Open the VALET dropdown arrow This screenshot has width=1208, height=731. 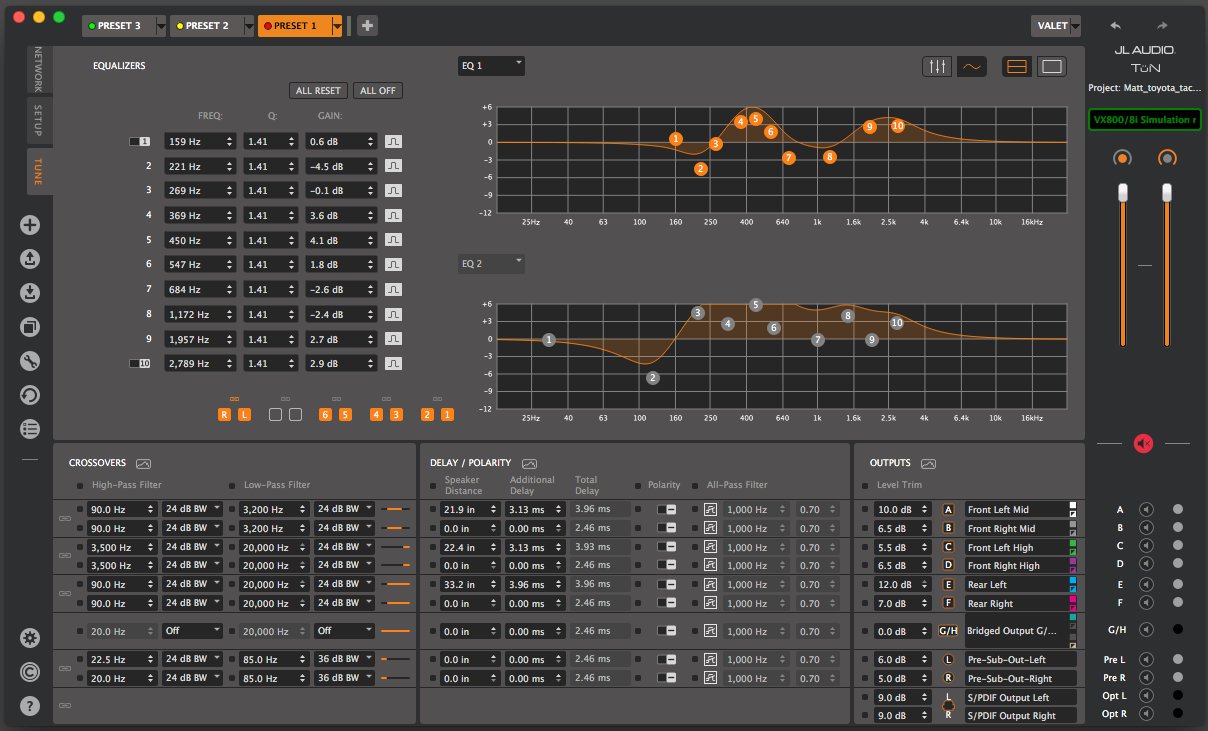1074,26
